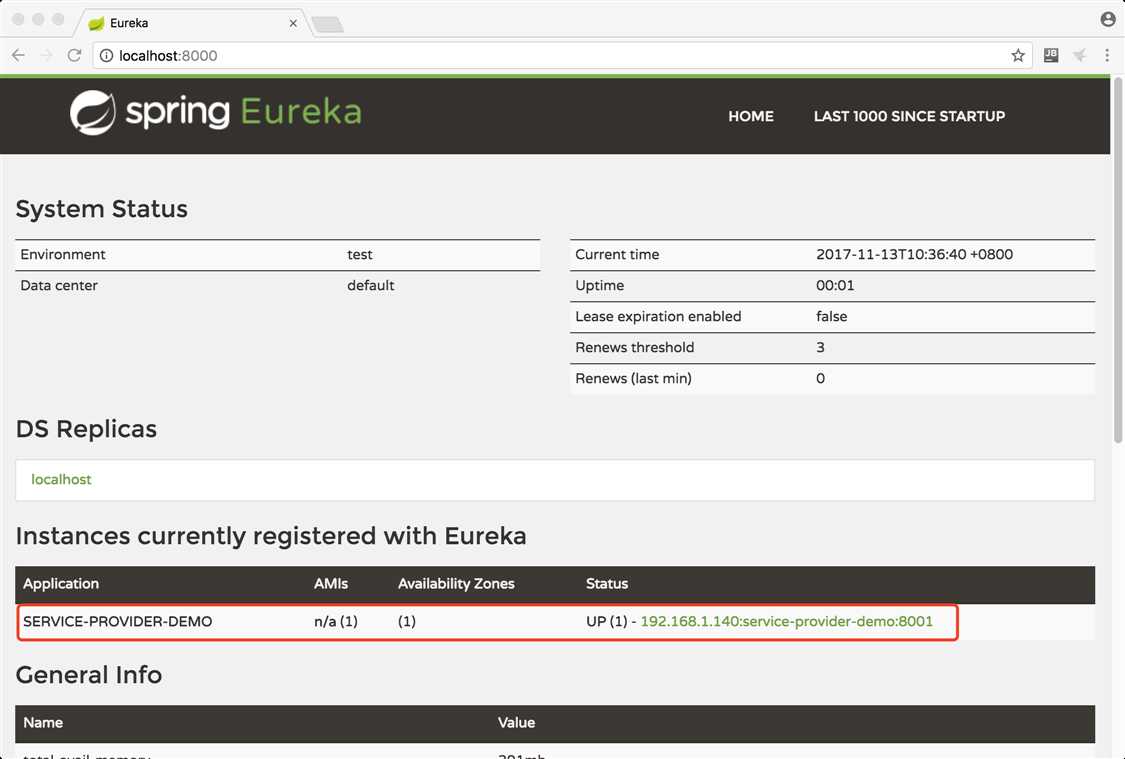Image resolution: width=1125 pixels, height=759 pixels.
Task: Click the Spring leaf logo
Action: tap(93, 113)
